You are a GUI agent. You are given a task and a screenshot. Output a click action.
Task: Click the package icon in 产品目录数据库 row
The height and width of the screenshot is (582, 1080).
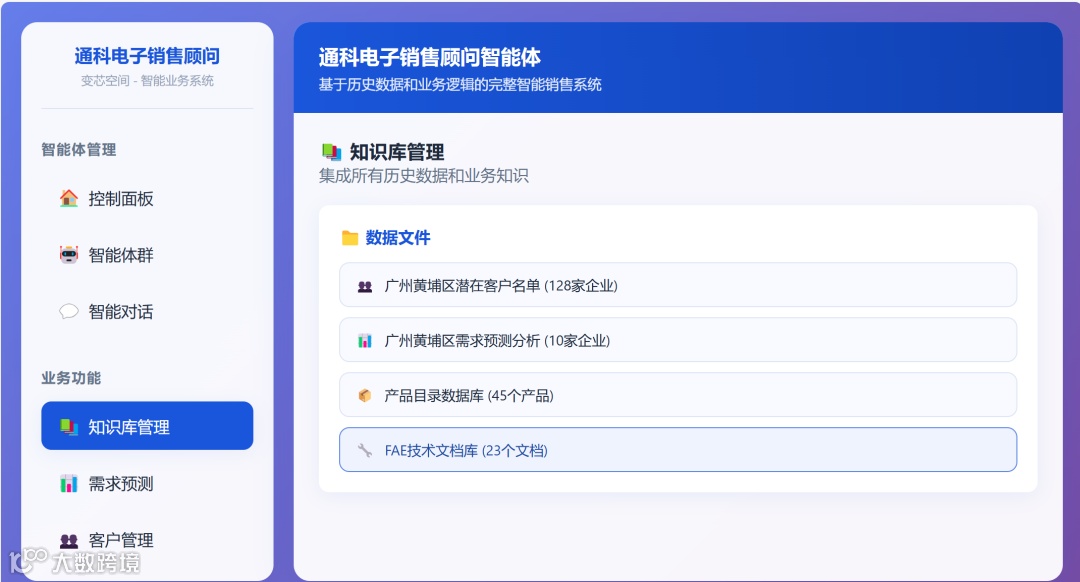point(365,395)
